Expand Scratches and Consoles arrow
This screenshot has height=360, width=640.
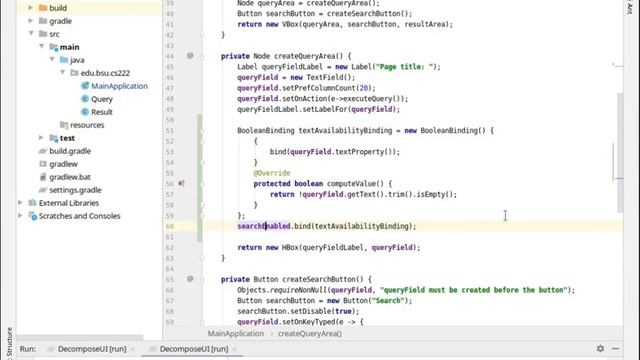(20, 216)
